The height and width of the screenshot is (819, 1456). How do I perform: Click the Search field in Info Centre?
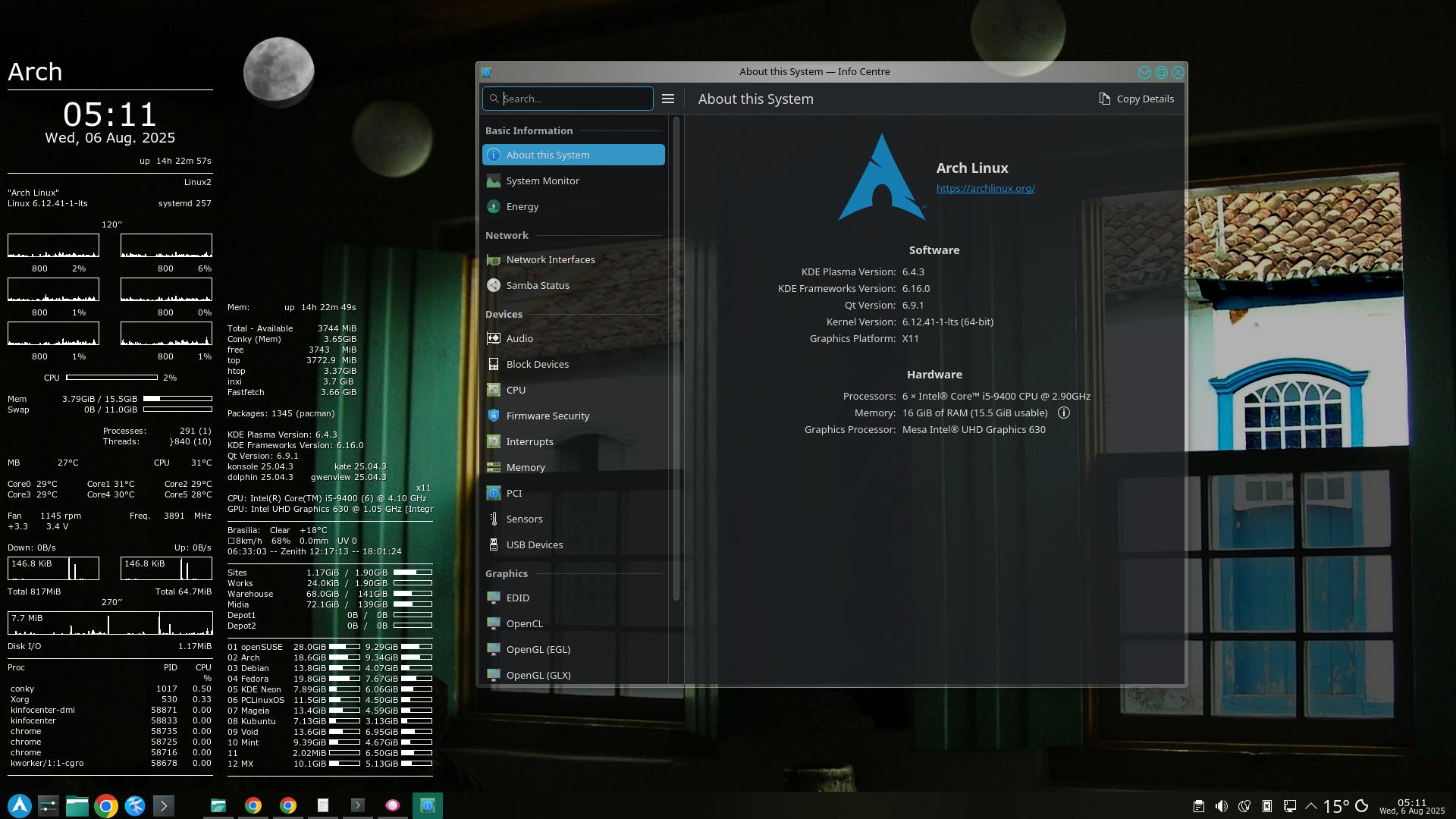568,99
